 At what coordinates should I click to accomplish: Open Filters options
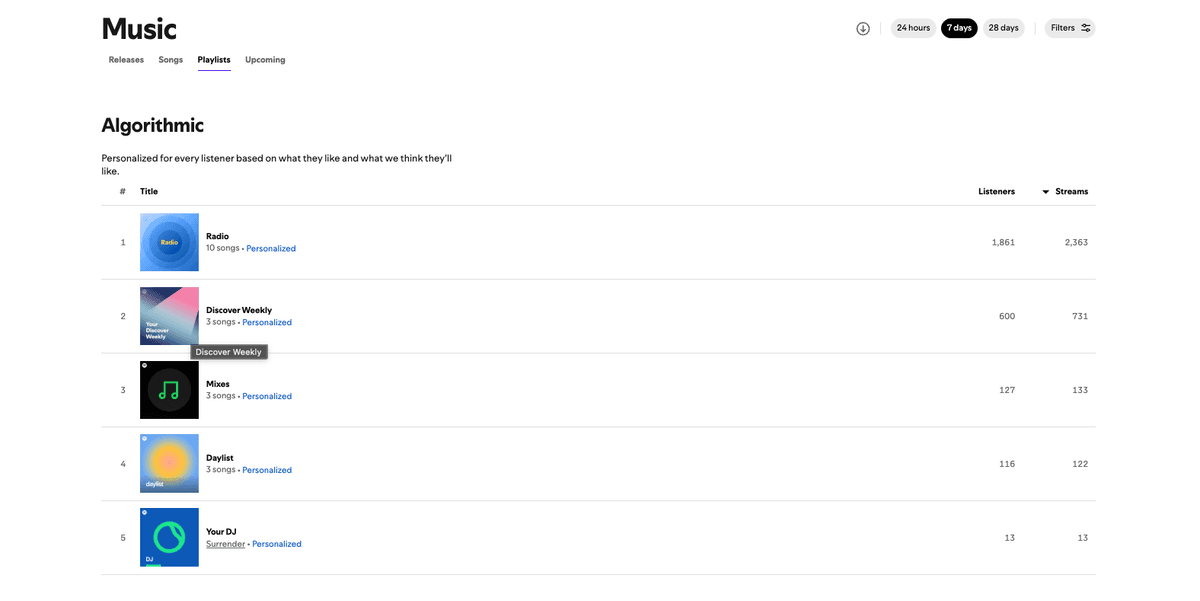(1070, 28)
